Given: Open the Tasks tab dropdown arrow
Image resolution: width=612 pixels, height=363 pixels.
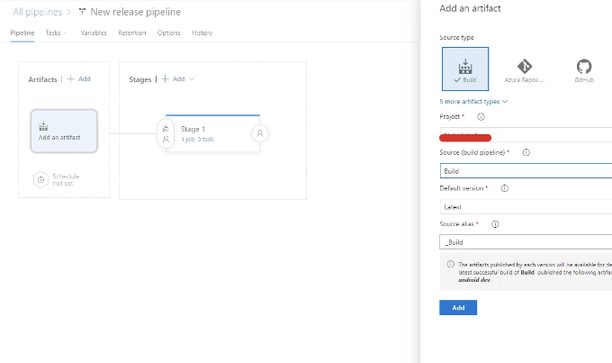Looking at the screenshot, I should coord(65,33).
